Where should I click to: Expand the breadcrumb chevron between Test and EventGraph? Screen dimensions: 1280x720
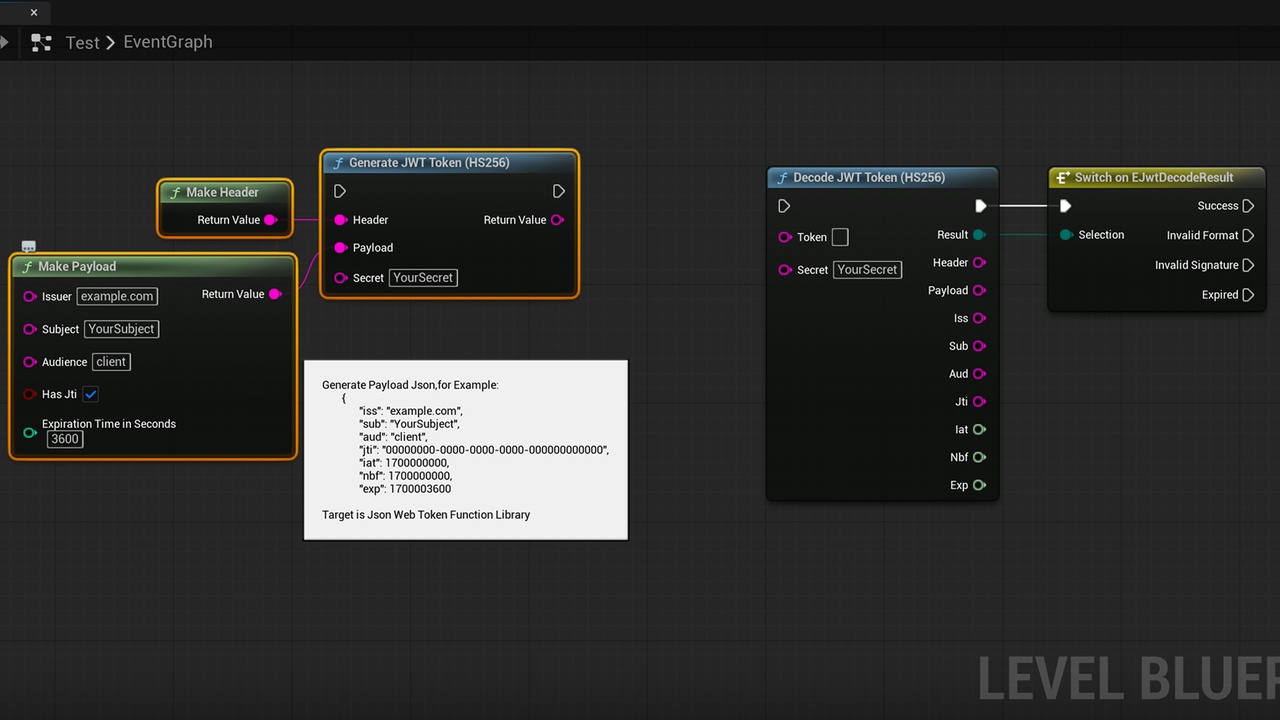tap(111, 42)
